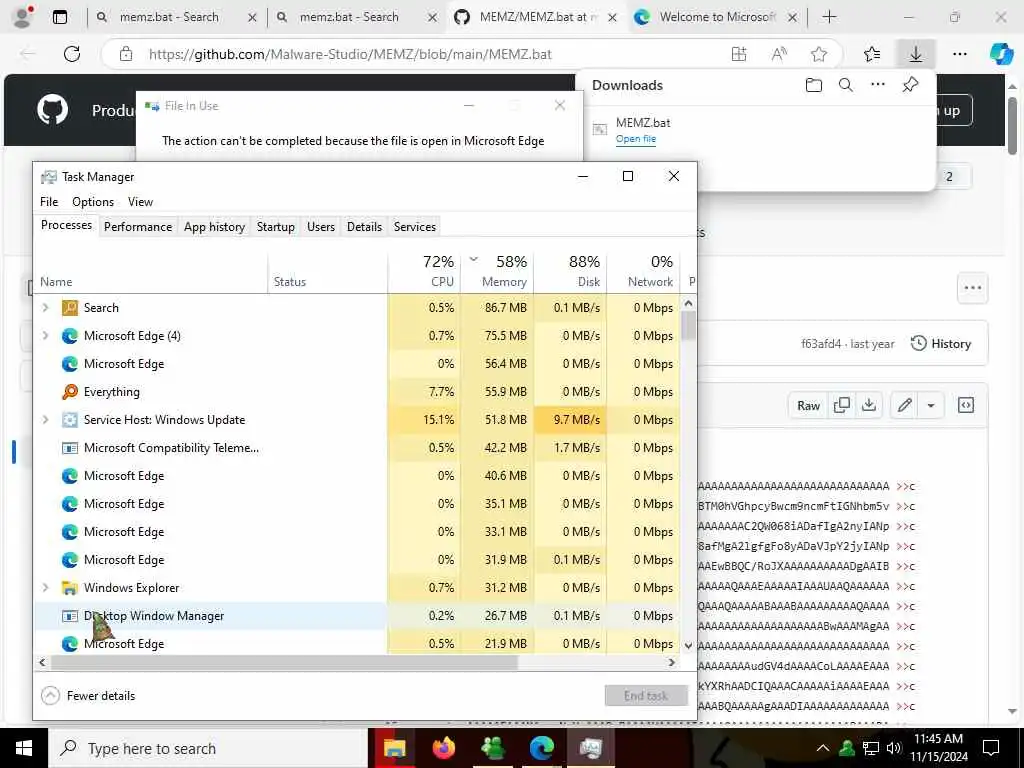Image resolution: width=1024 pixels, height=768 pixels.
Task: Open the notification center icon
Action: pos(991,748)
